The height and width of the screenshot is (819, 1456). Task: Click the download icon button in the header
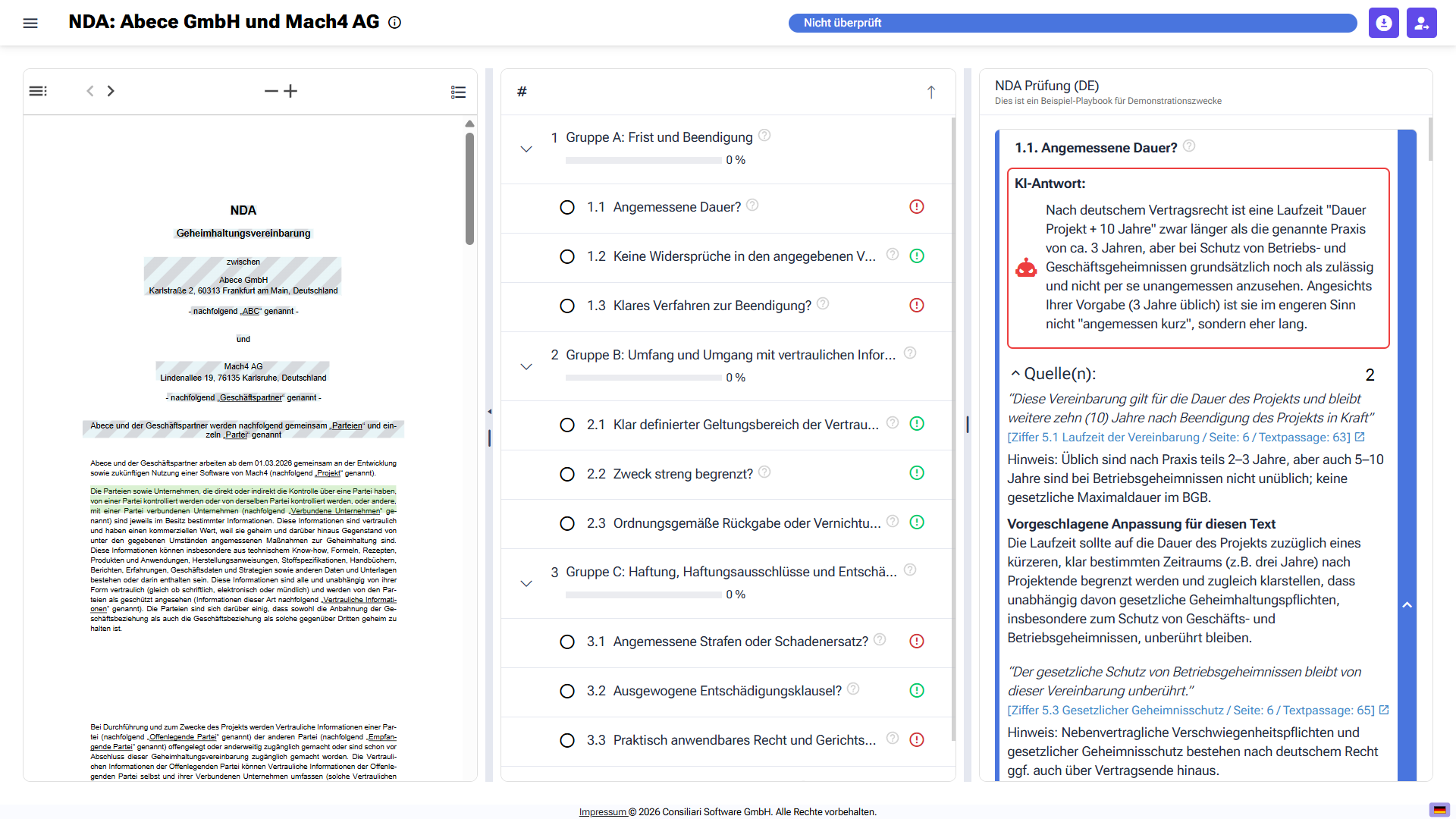[1383, 23]
